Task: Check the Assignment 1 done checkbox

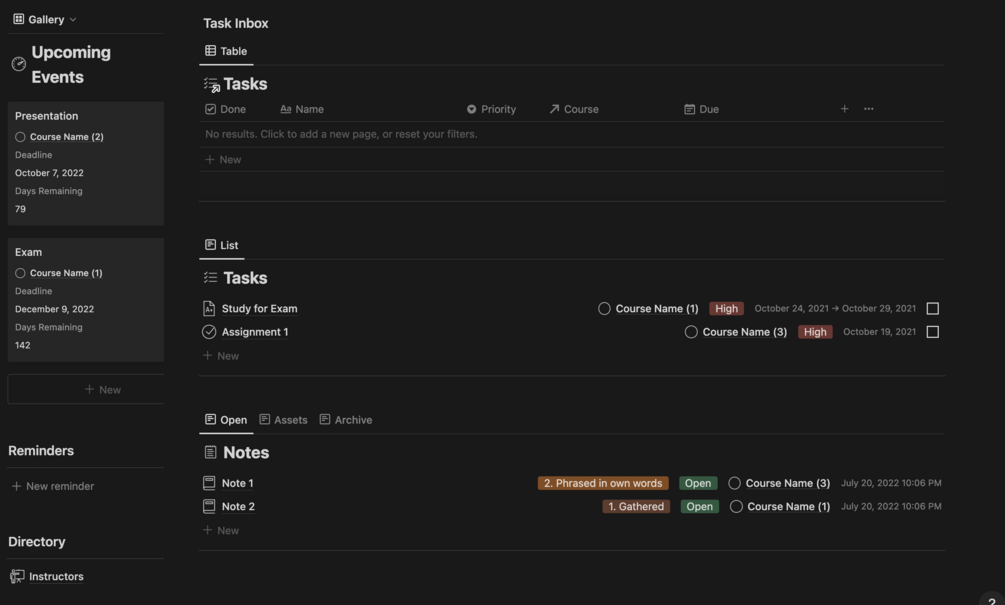Action: coord(932,332)
